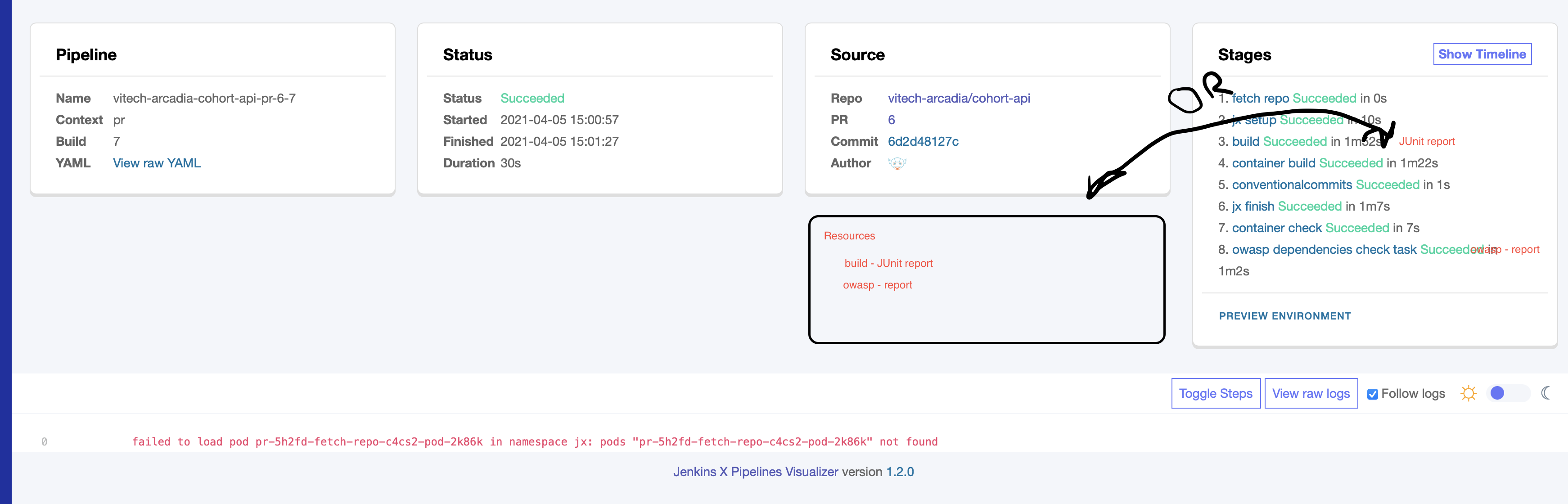Click owasp - report in Resources box
This screenshot has height=504, width=1568.
pos(877,284)
